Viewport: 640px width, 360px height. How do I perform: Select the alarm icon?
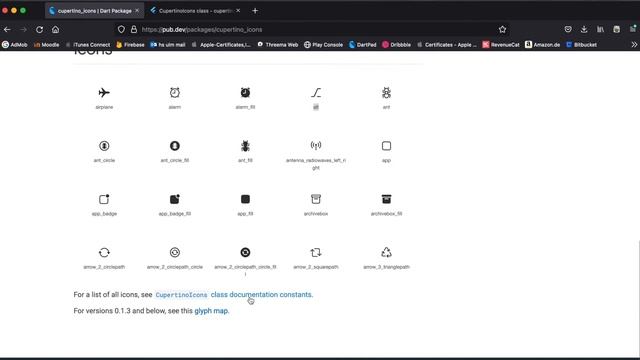[x=175, y=93]
